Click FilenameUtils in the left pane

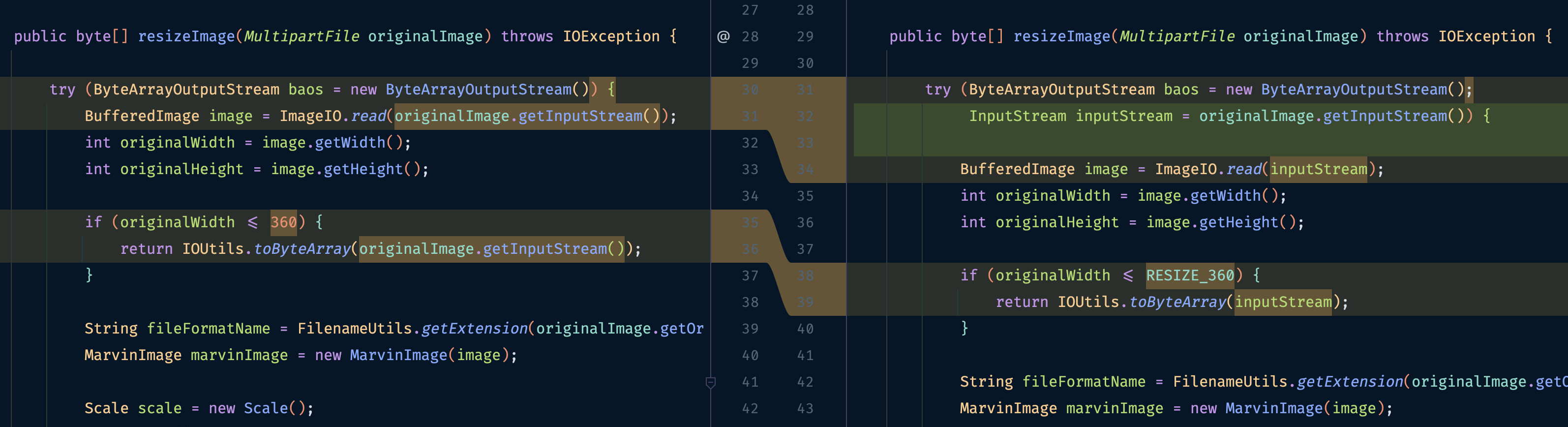pos(355,328)
